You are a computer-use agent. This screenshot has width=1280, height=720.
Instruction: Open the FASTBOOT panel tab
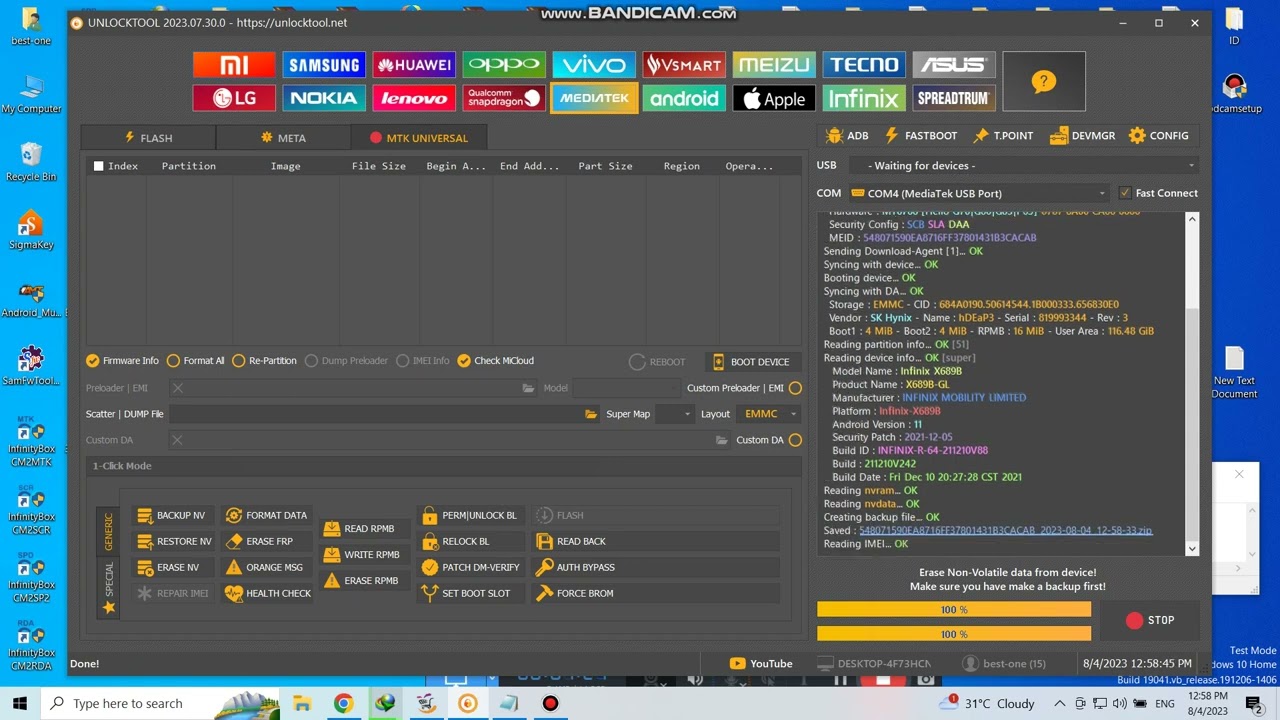(920, 136)
